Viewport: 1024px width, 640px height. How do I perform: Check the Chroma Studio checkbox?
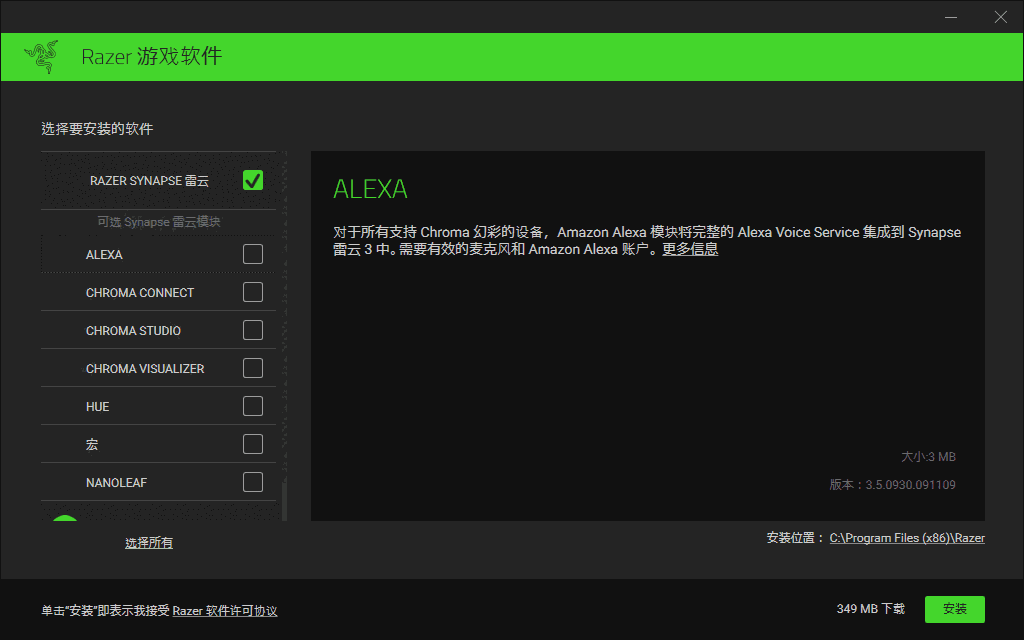pos(253,330)
